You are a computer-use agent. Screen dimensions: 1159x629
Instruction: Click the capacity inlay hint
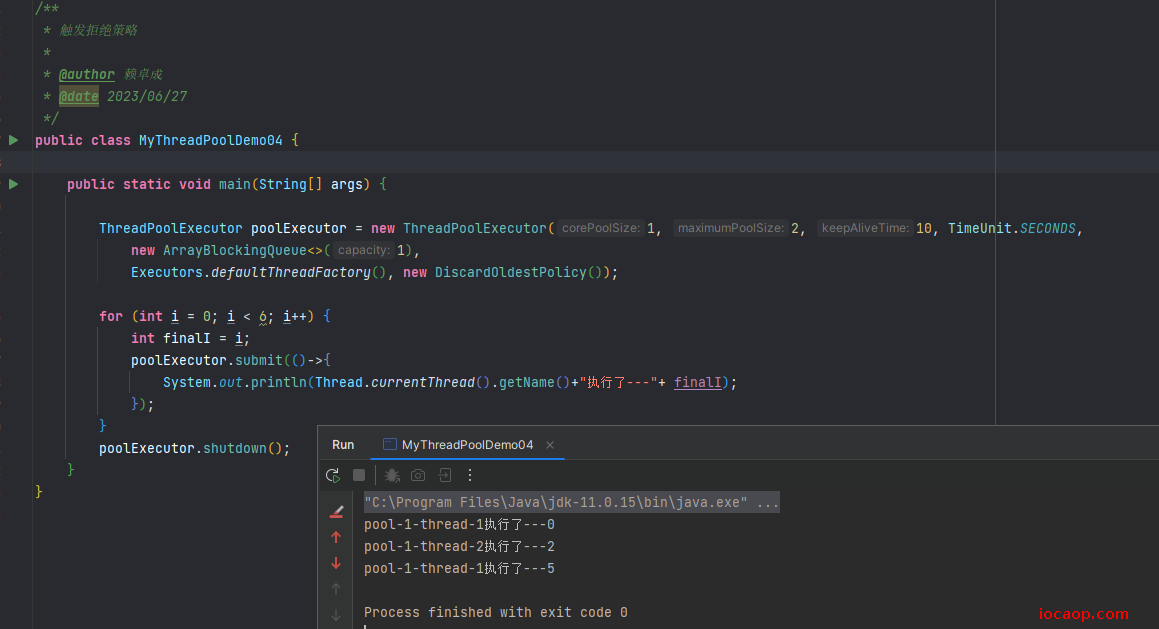364,251
